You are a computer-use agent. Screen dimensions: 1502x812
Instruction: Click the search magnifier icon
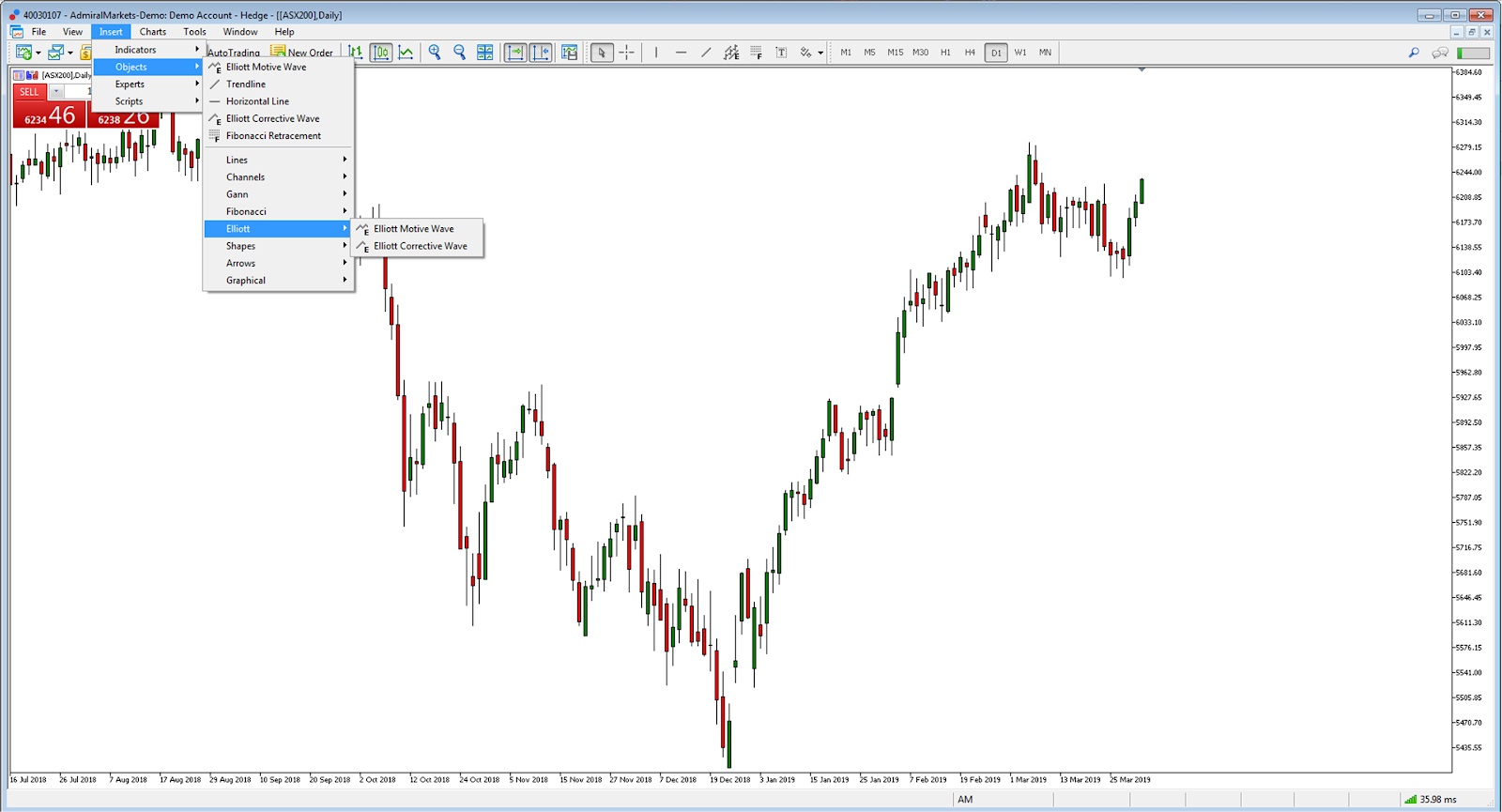click(1414, 53)
